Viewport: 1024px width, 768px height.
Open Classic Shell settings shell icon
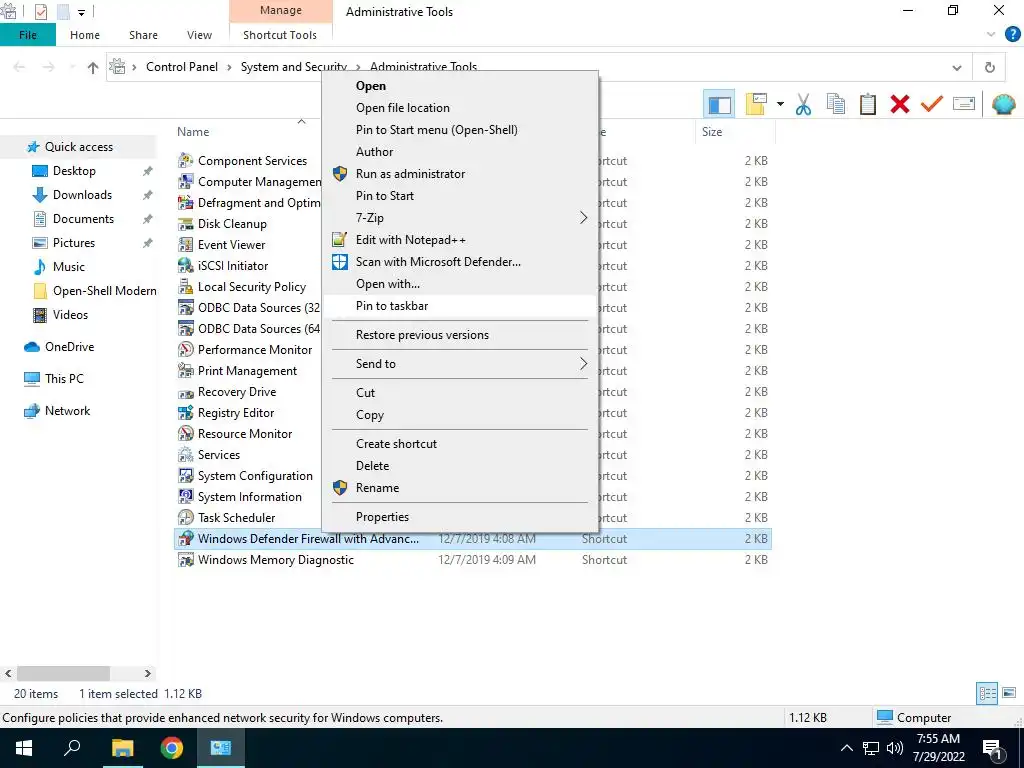1003,104
